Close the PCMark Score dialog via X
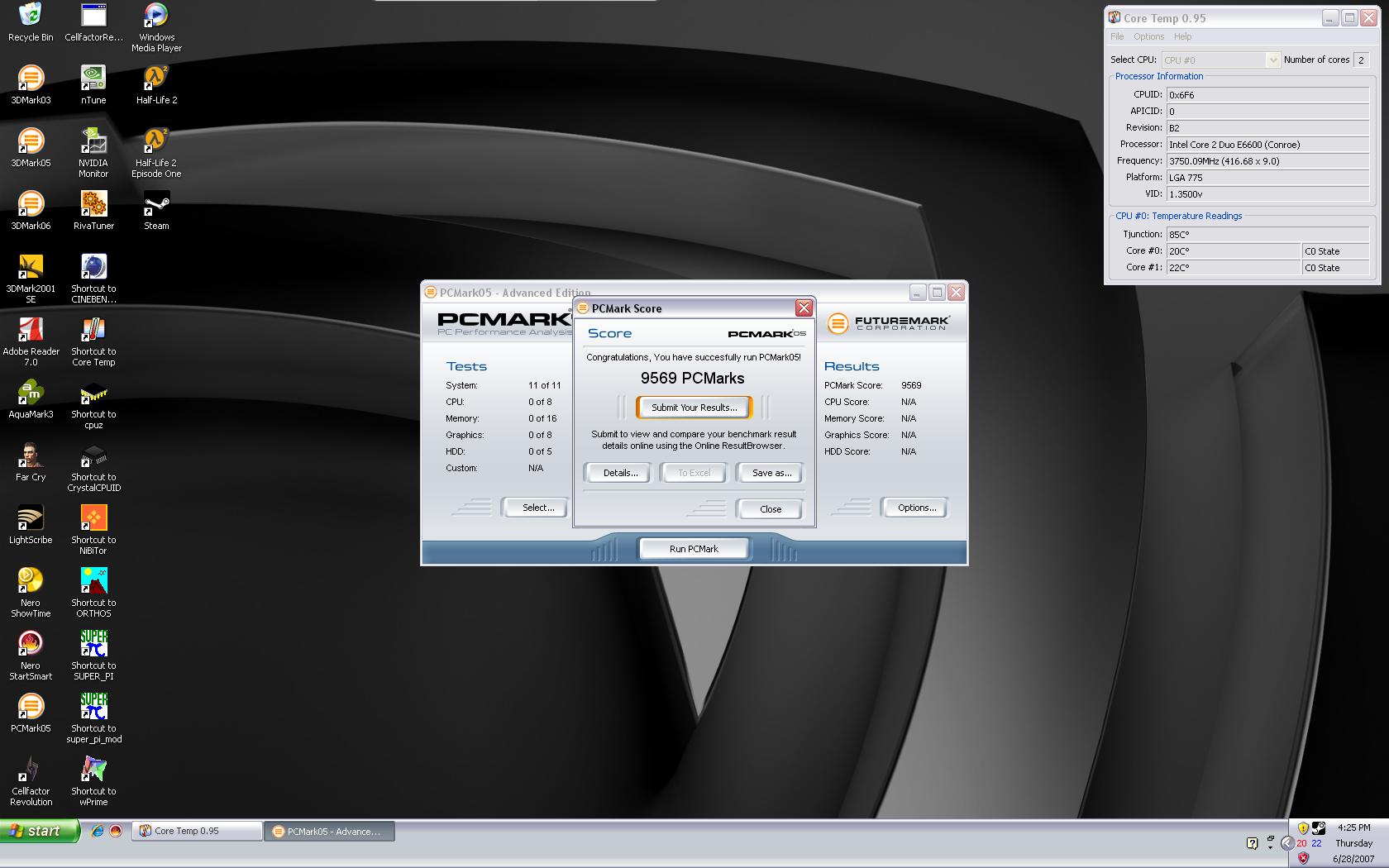The image size is (1389, 868). [804, 308]
